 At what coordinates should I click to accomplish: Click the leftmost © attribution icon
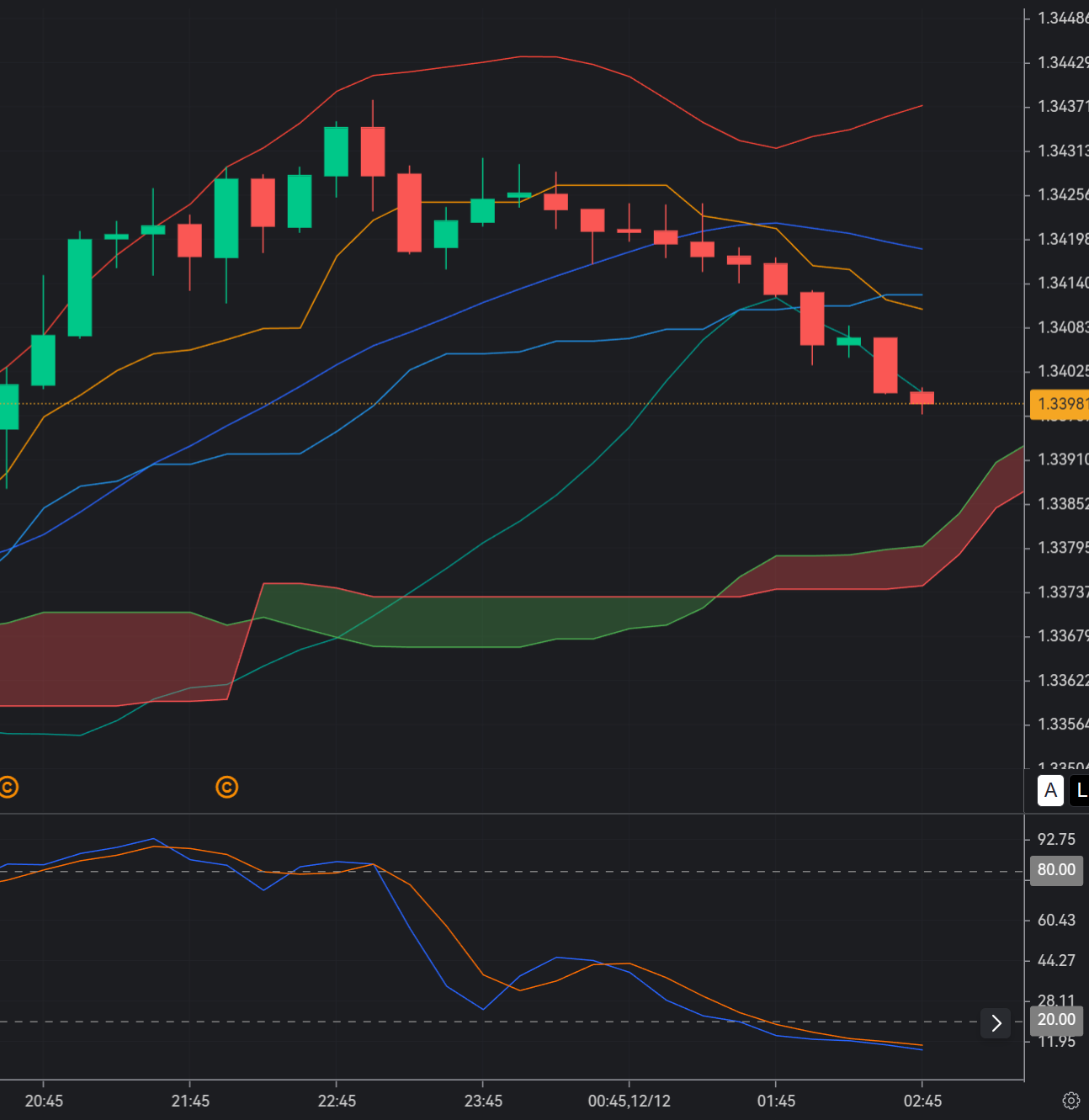pos(8,788)
